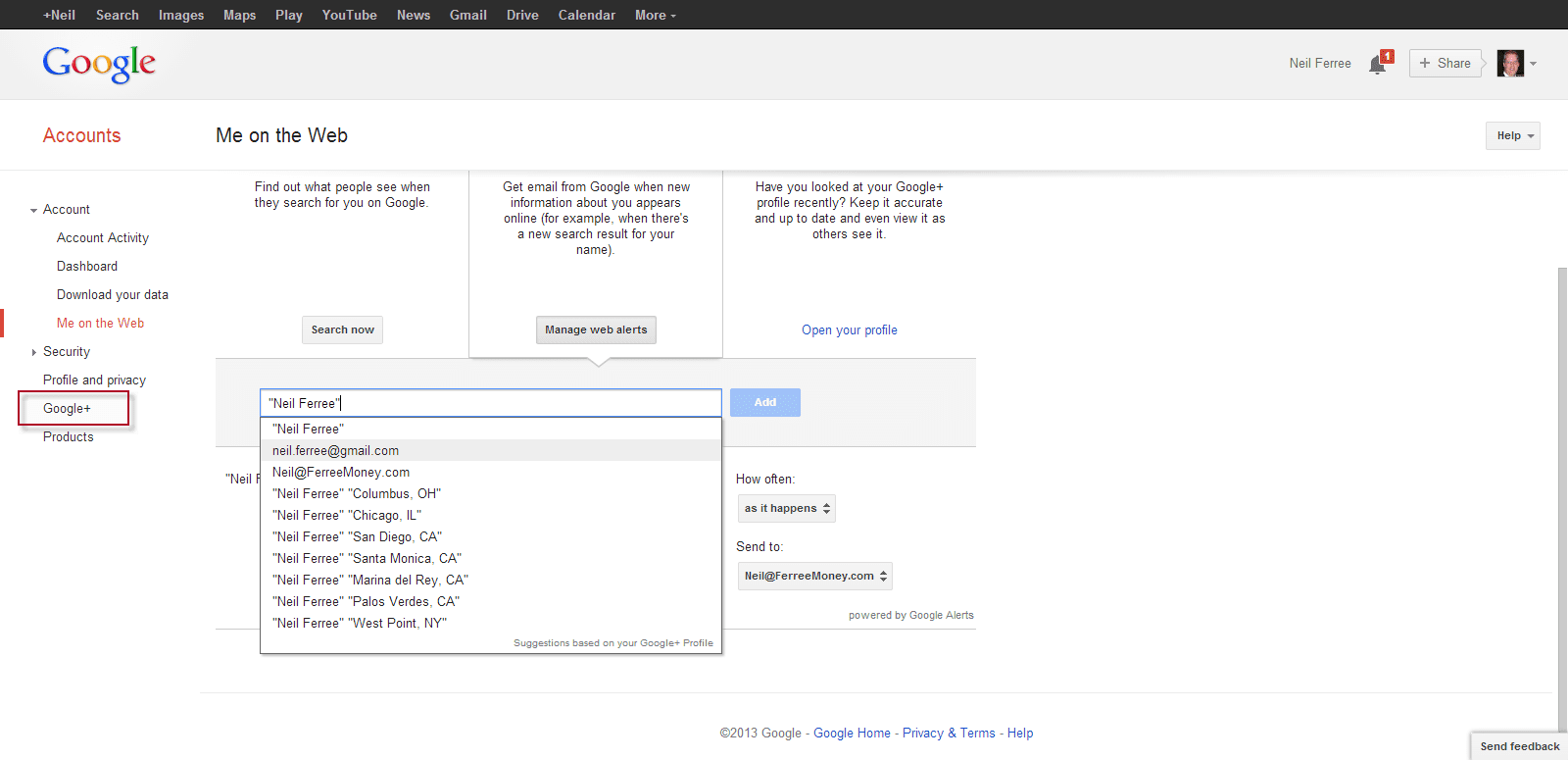Click Neil Ferree's profile avatar
1568x760 pixels.
pos(1510,64)
